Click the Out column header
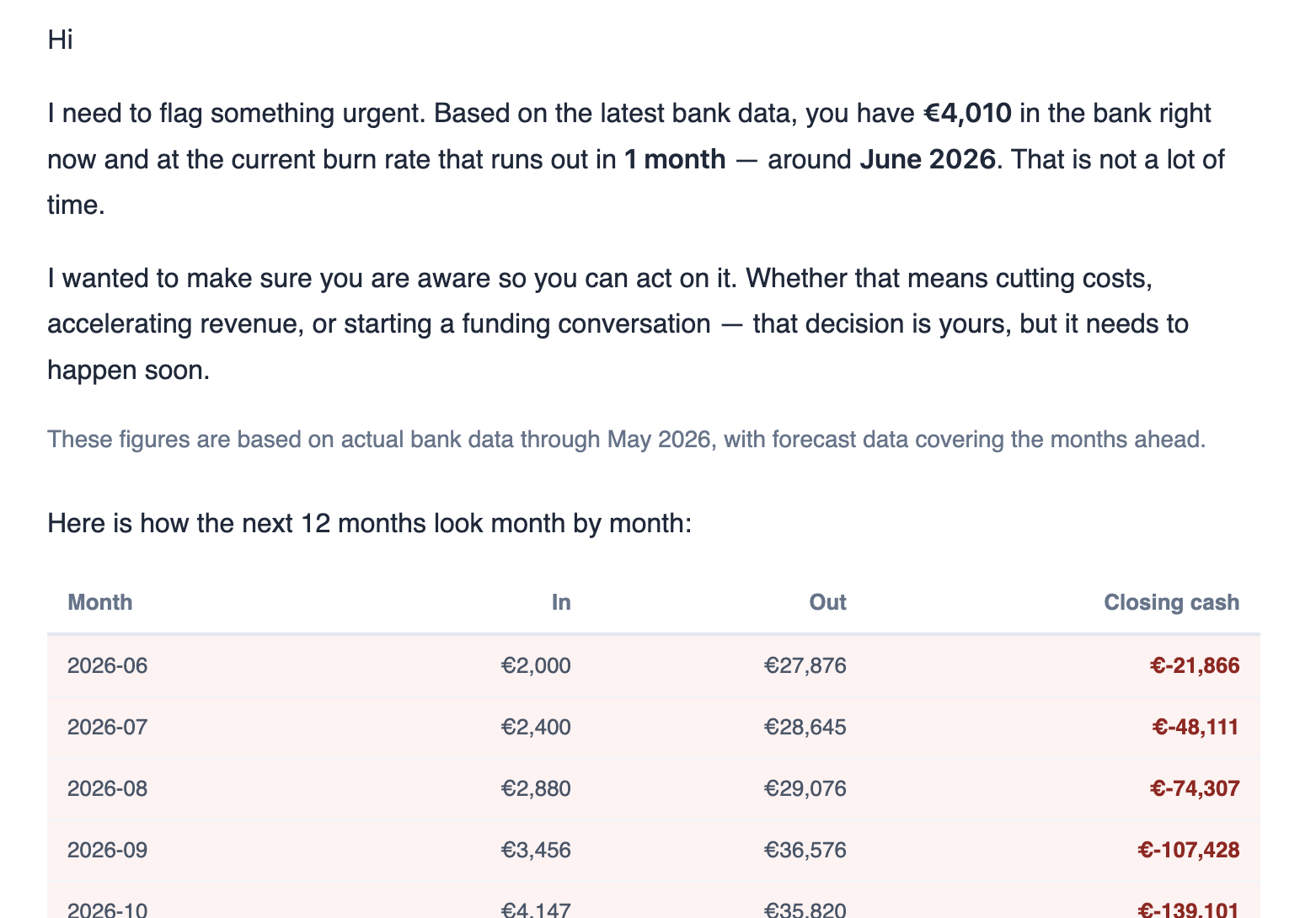The width and height of the screenshot is (1316, 918). pos(827,602)
